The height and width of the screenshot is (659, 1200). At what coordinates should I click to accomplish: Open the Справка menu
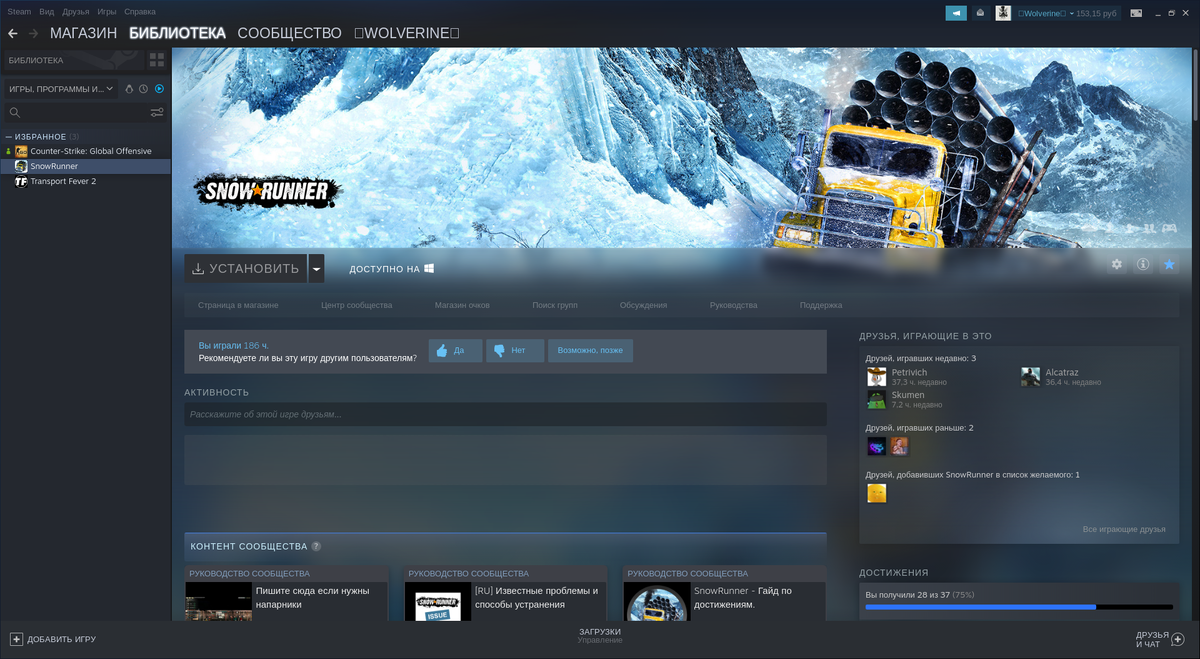[x=140, y=11]
